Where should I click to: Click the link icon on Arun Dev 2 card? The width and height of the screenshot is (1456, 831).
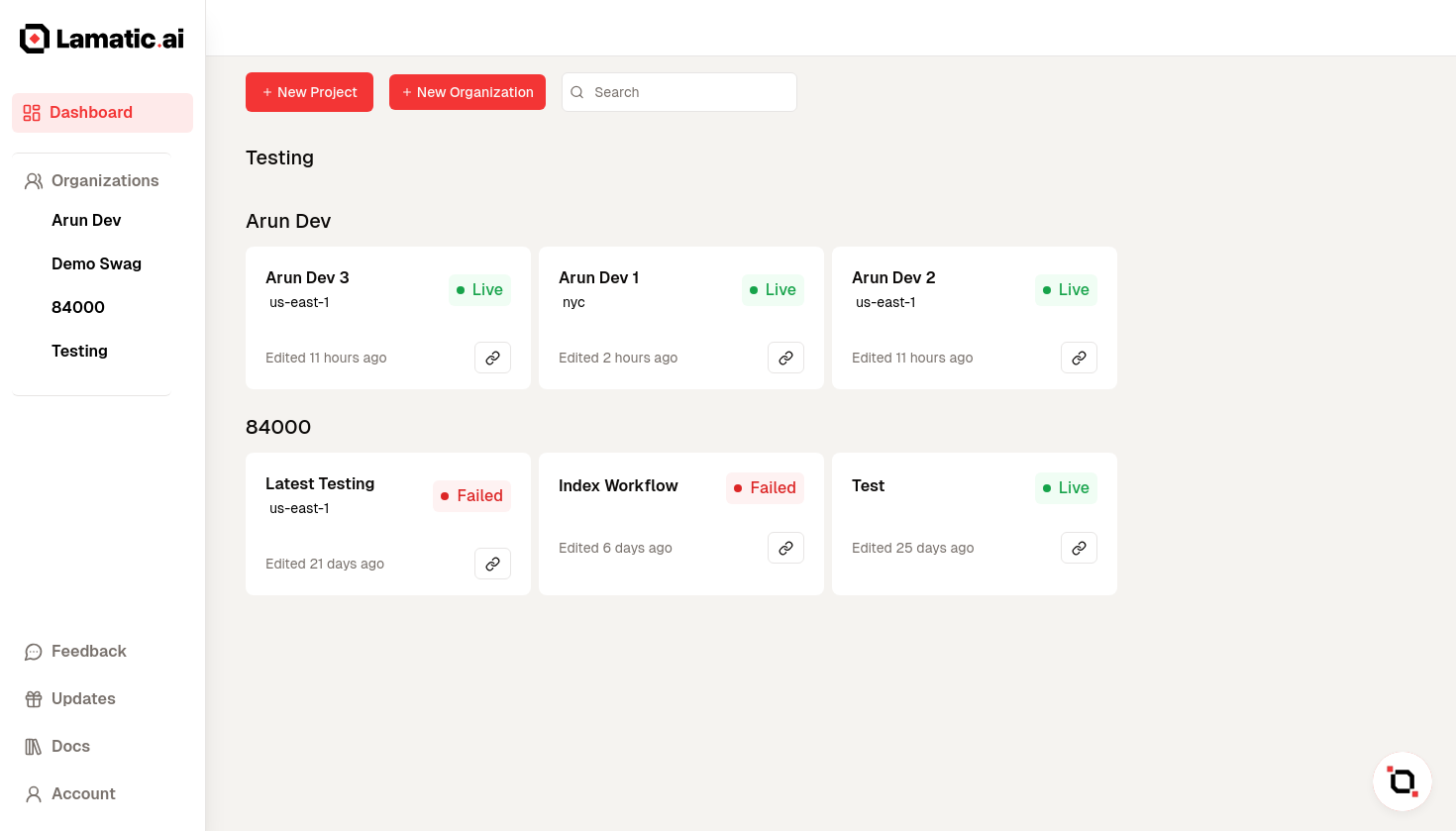(x=1079, y=358)
